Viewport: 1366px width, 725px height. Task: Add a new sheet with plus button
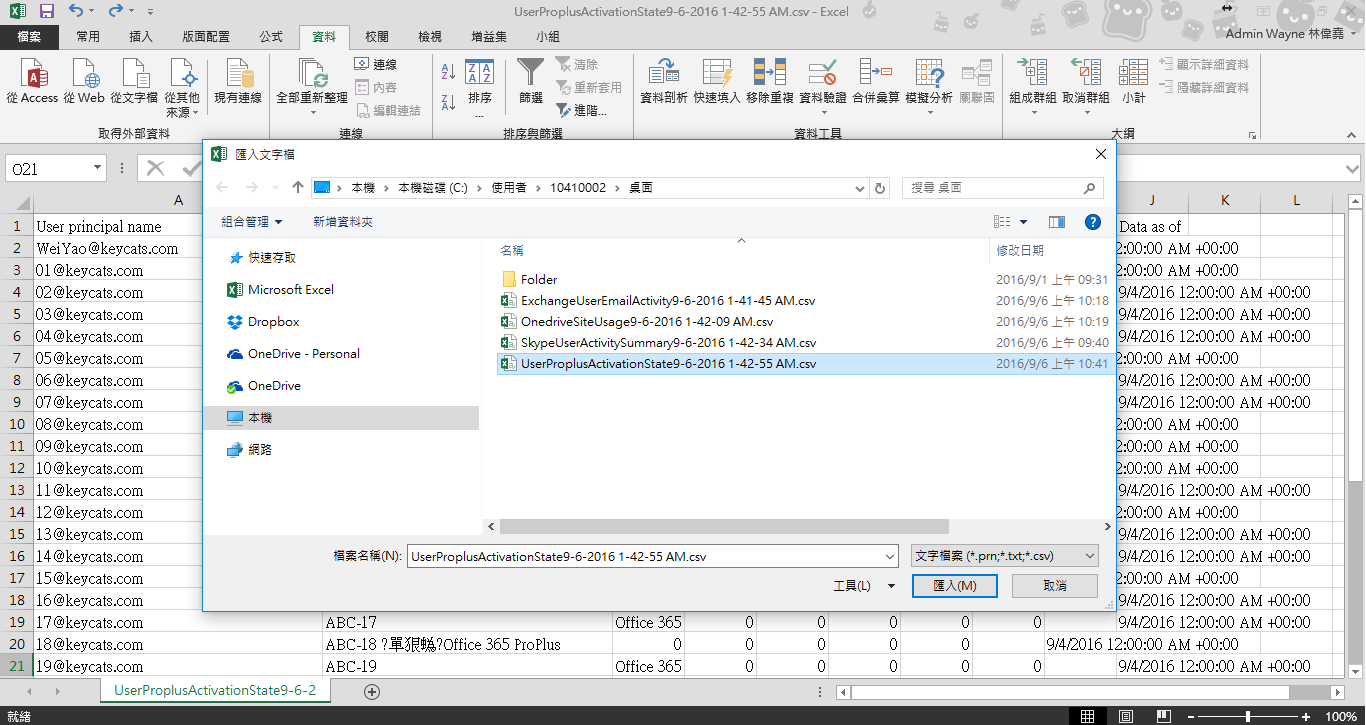tap(372, 691)
